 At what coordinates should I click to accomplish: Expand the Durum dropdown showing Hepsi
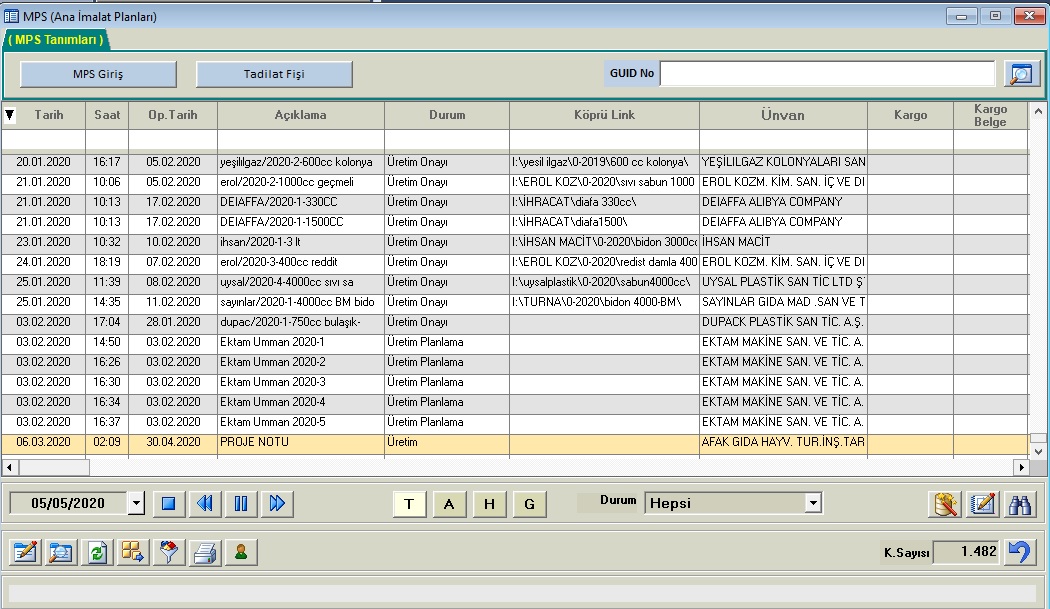813,503
